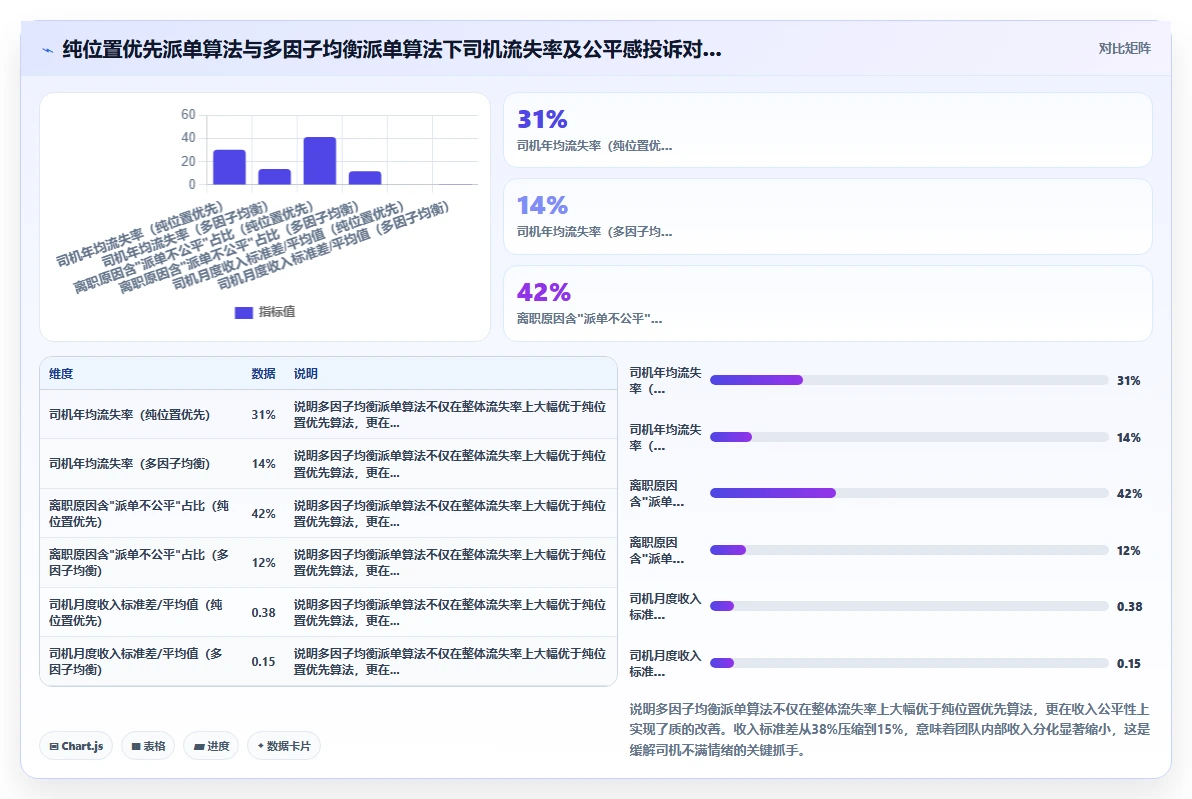Select cell 离职原因含"派单不公平"占比（多因子均衡）
This screenshot has height=799, width=1192.
pos(140,563)
